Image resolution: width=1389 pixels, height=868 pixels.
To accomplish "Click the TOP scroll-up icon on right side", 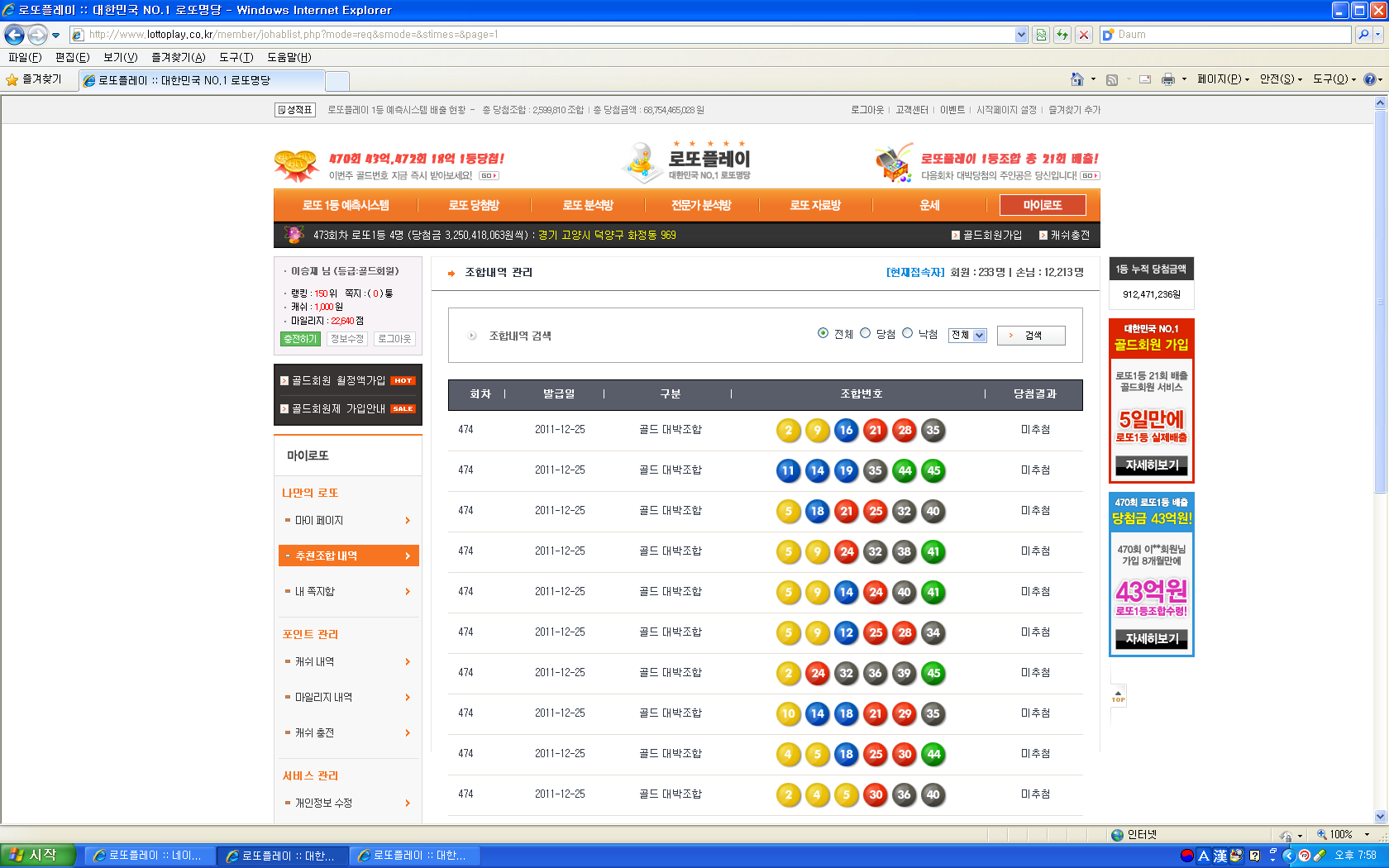I will point(1118,696).
